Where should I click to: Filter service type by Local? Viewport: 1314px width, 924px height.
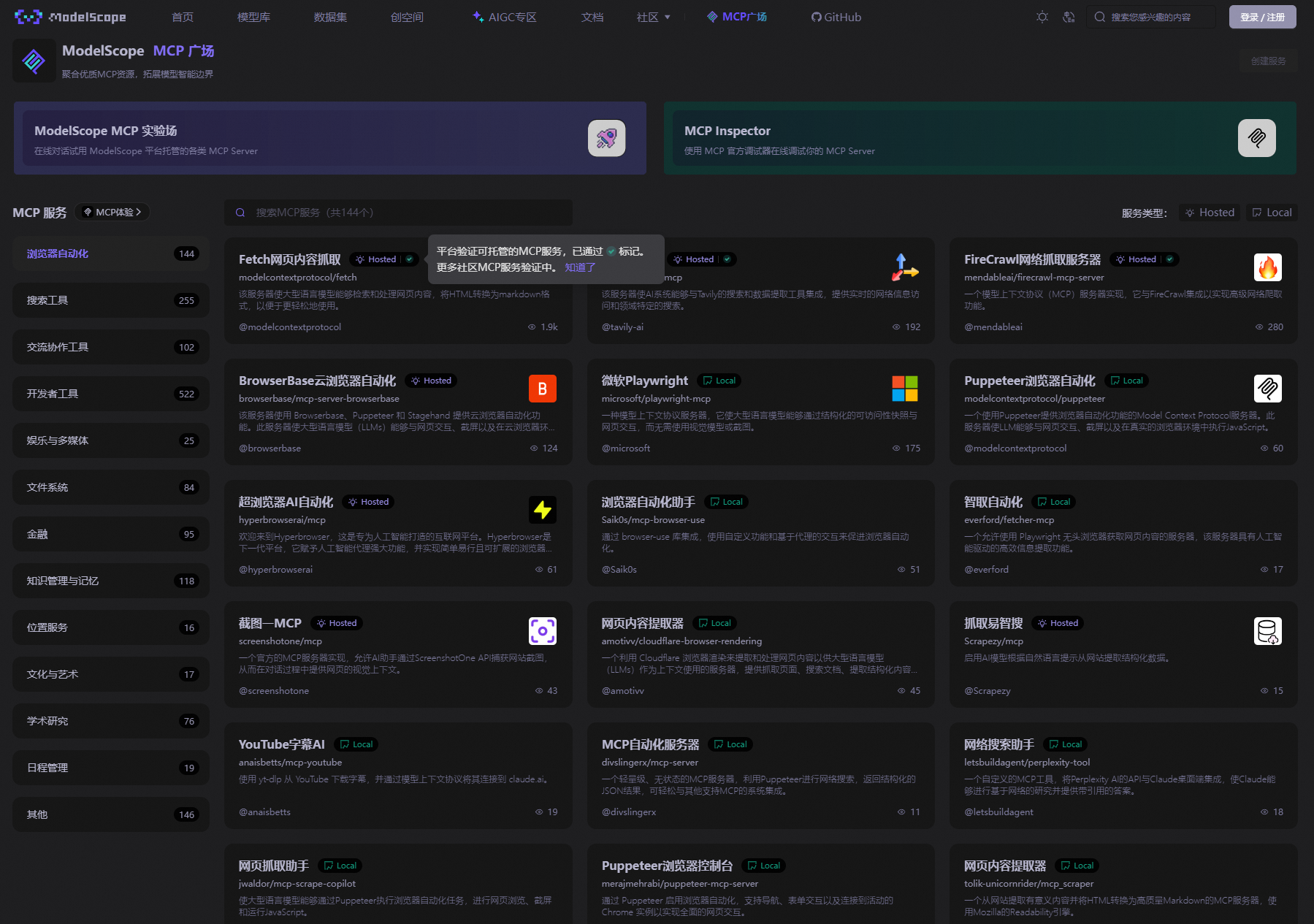[x=1272, y=213]
